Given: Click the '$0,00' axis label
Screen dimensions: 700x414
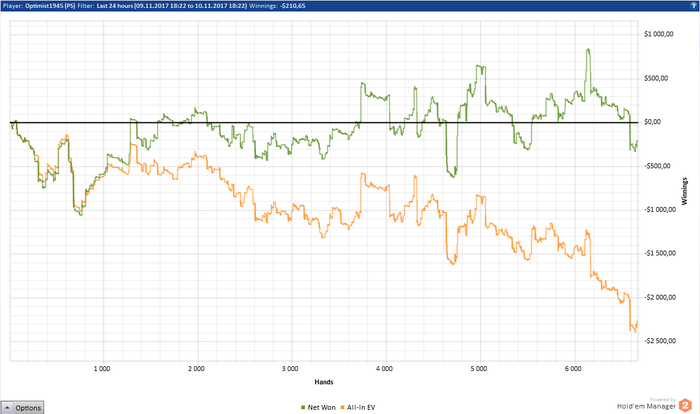Looking at the screenshot, I should pos(653,122).
